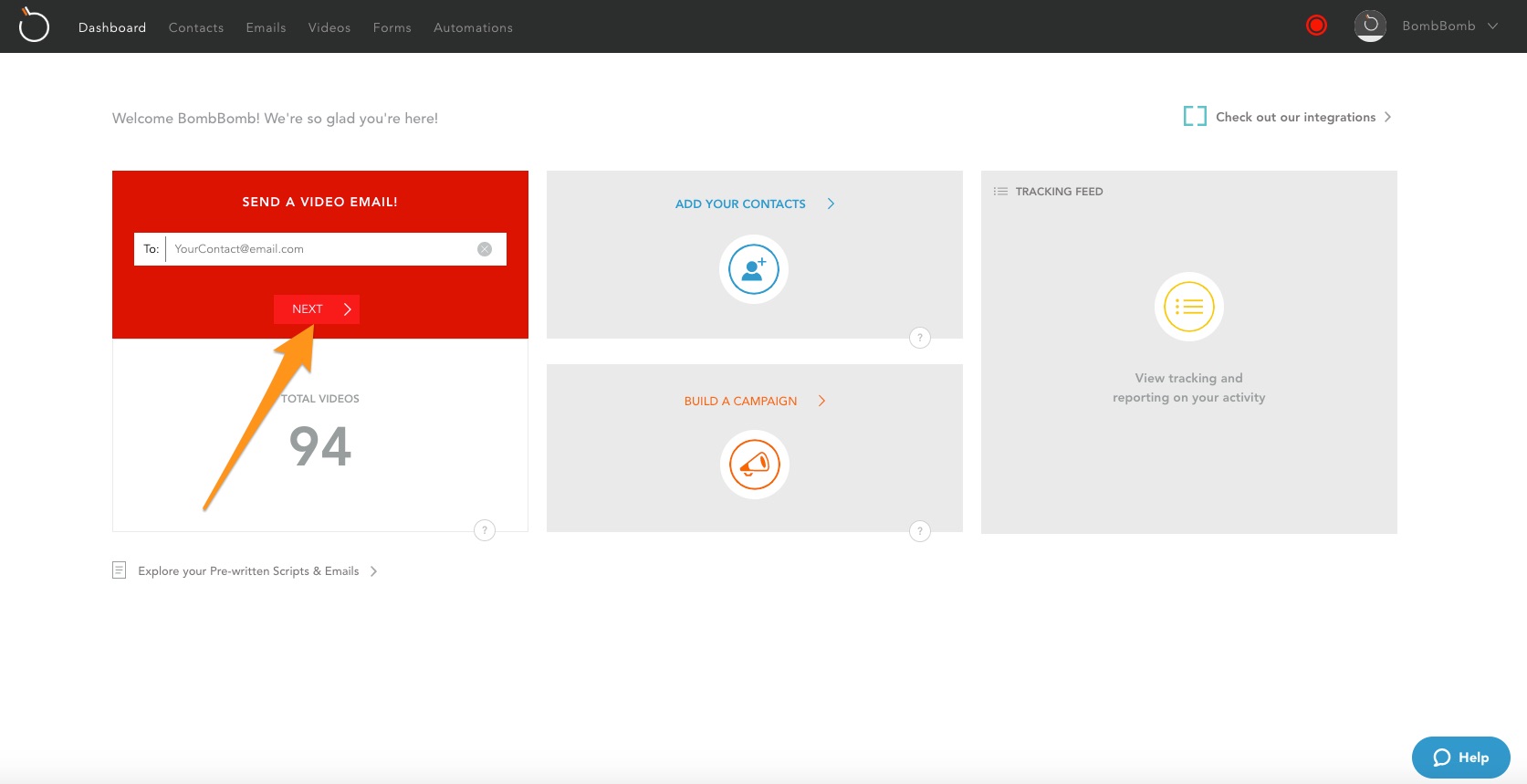Start recording with the red record icon
Viewport: 1527px width, 784px height.
(1316, 26)
